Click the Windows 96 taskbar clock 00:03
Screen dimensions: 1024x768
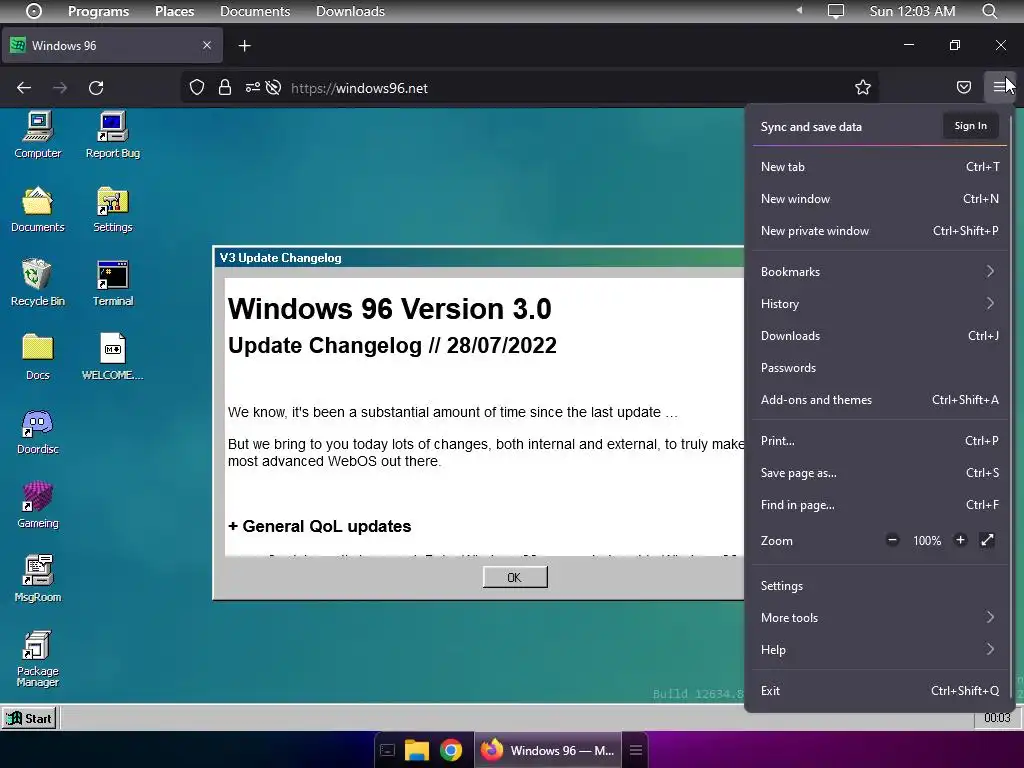(997, 718)
